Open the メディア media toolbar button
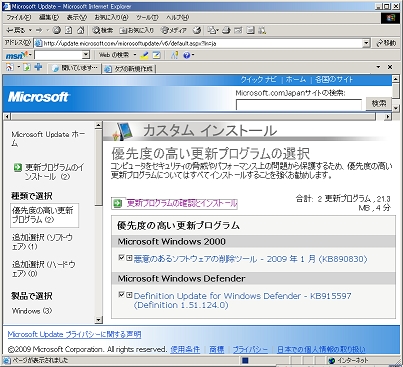403x367 pixels. 174,30
